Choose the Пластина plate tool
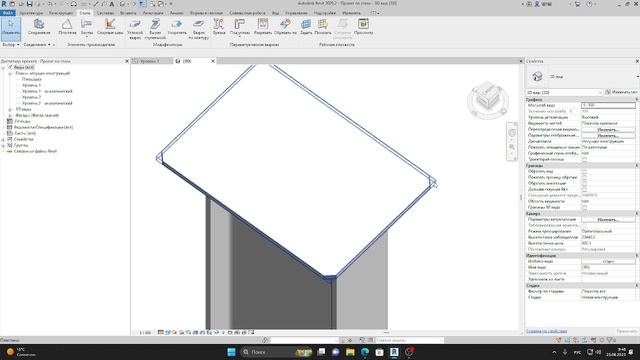This screenshot has width=640, height=360. (67, 27)
